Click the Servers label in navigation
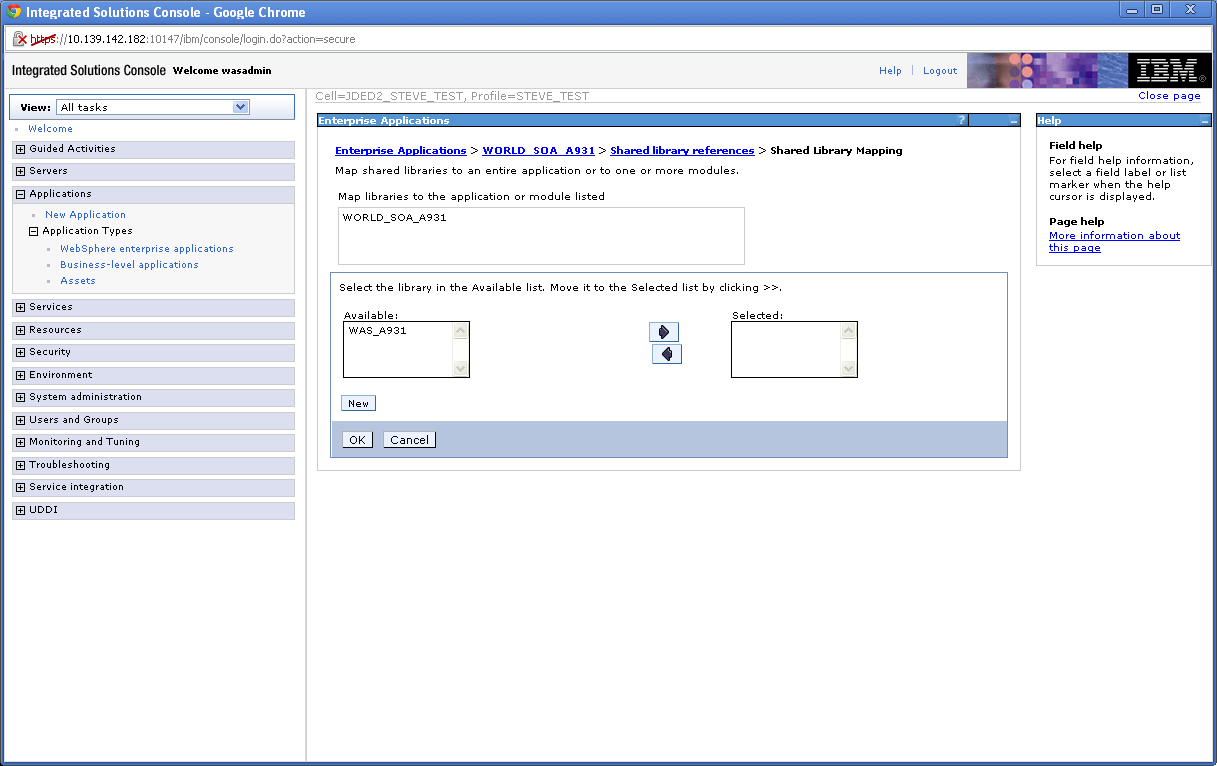The width and height of the screenshot is (1217, 766). (x=48, y=171)
